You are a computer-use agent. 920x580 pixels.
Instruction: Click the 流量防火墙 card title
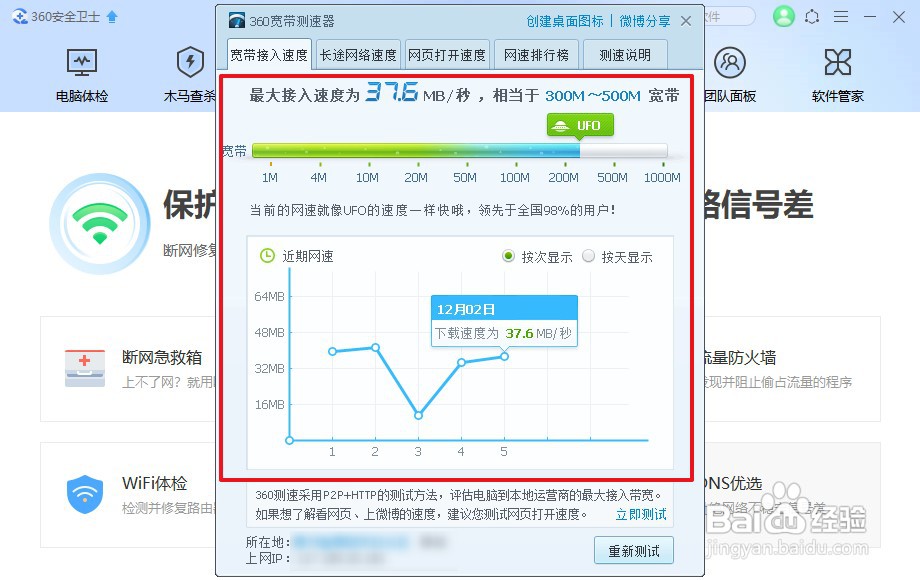pyautogui.click(x=739, y=357)
